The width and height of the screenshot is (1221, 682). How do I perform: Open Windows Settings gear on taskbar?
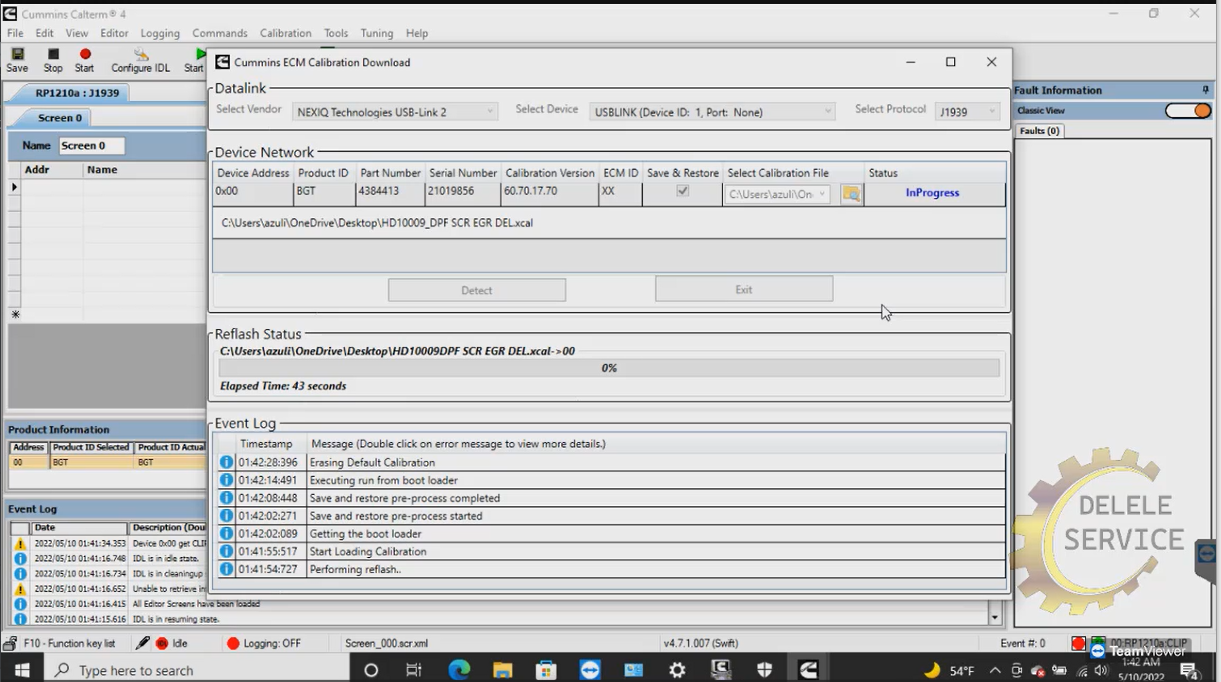coord(678,670)
